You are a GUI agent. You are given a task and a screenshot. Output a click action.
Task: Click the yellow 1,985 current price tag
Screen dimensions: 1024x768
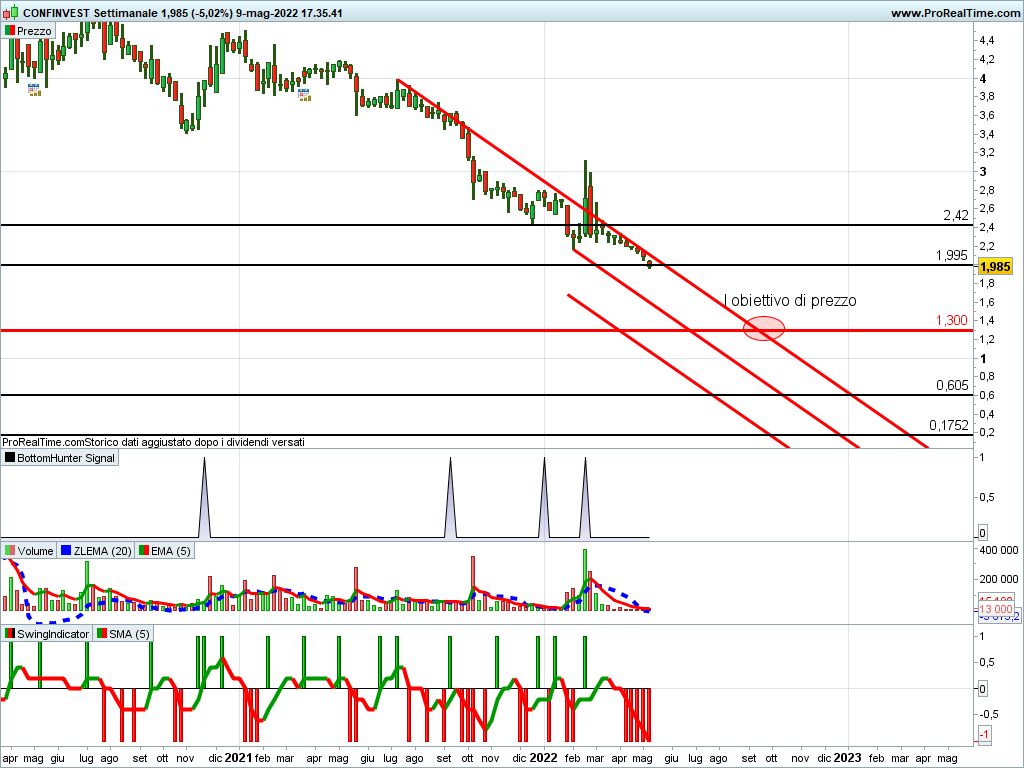pyautogui.click(x=995, y=267)
